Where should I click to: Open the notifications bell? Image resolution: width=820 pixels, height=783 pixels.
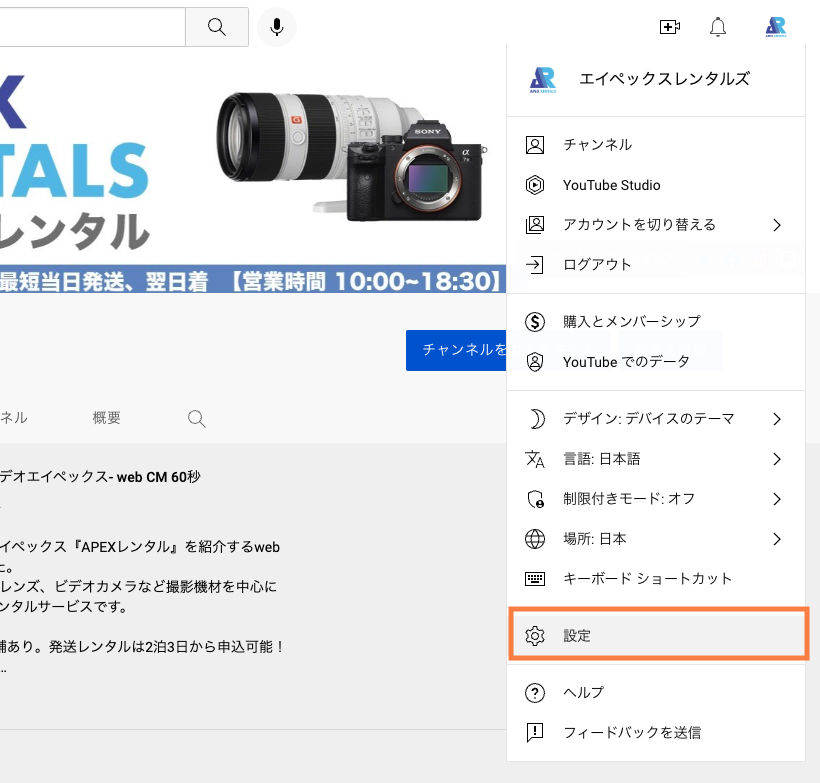tap(718, 27)
